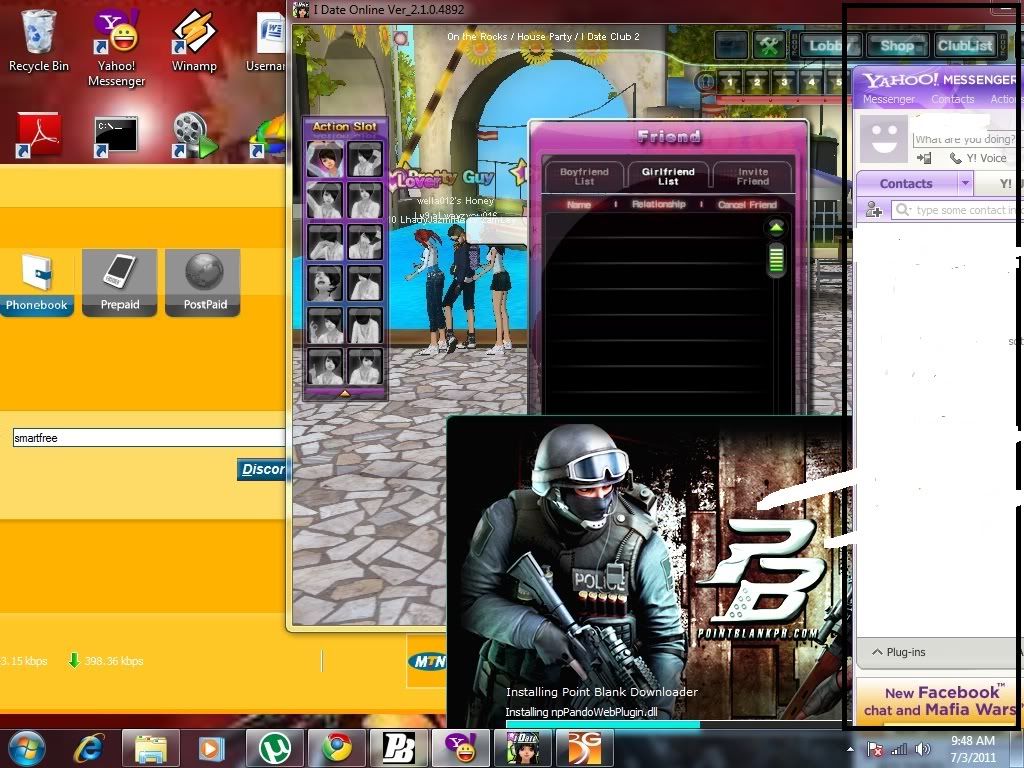The width and height of the screenshot is (1024, 768).
Task: Open the PostPaid globe icon
Action: pos(204,282)
